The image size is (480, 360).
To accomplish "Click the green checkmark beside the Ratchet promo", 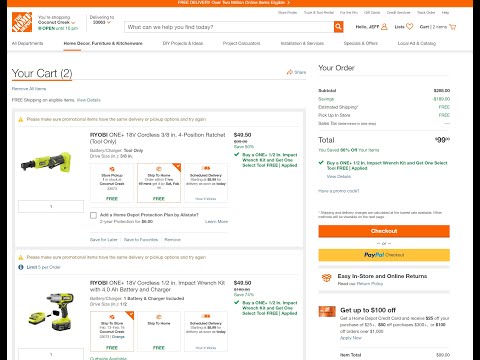I will (237, 154).
